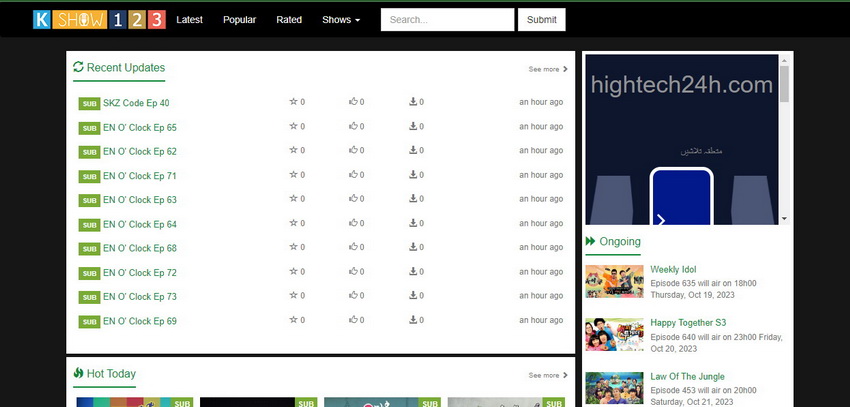Image resolution: width=850 pixels, height=407 pixels.
Task: Focus the Search input field
Action: [x=445, y=19]
